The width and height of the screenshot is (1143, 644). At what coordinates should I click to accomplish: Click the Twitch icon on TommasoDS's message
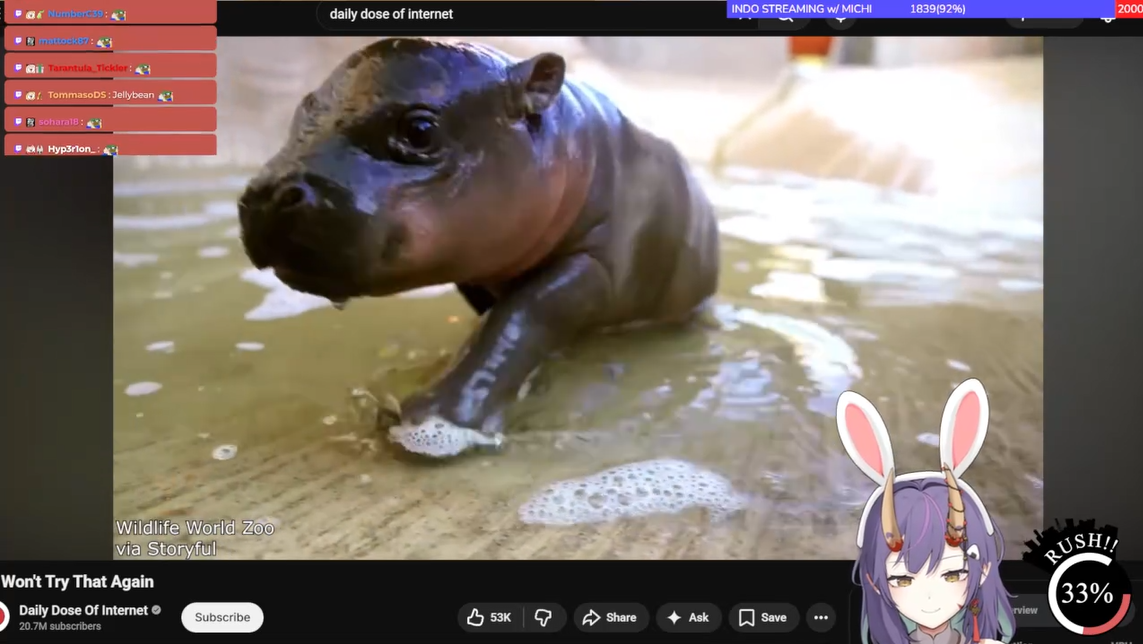coord(18,95)
